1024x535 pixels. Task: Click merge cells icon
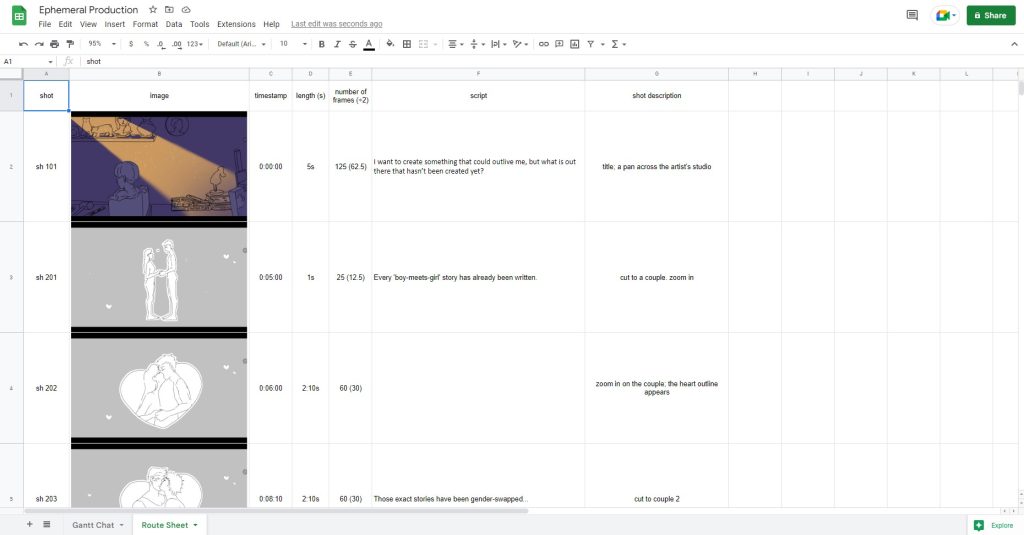(423, 44)
